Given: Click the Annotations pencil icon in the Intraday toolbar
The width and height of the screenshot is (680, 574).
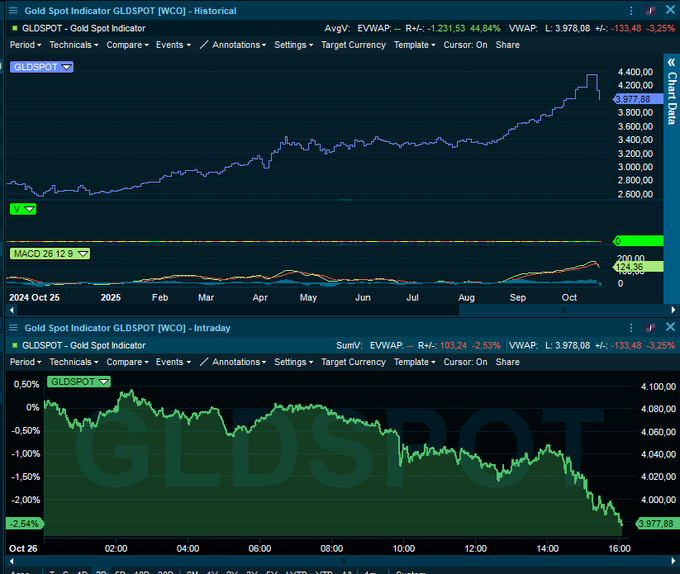Looking at the screenshot, I should coord(204,362).
